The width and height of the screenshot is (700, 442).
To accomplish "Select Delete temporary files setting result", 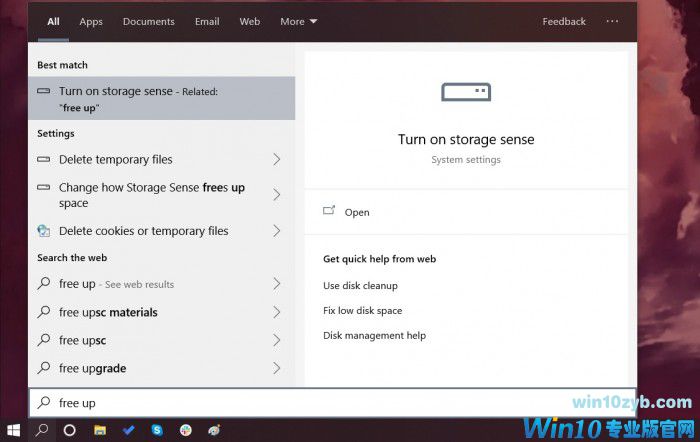I will pos(162,159).
